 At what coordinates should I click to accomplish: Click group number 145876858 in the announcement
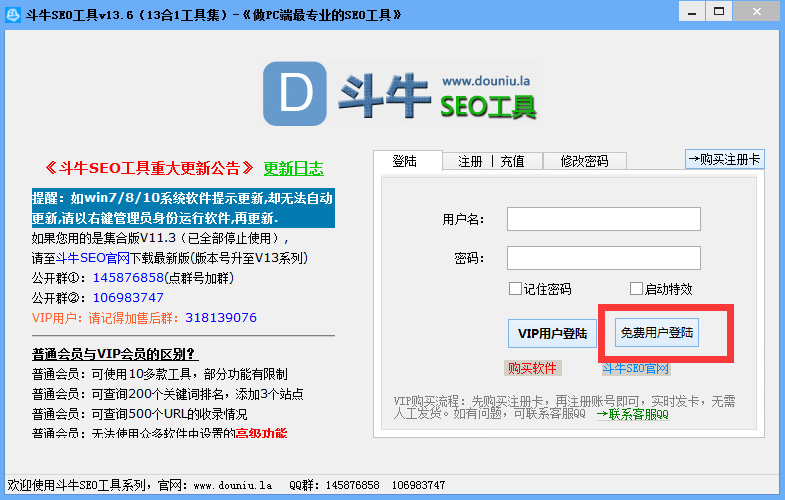click(x=129, y=278)
